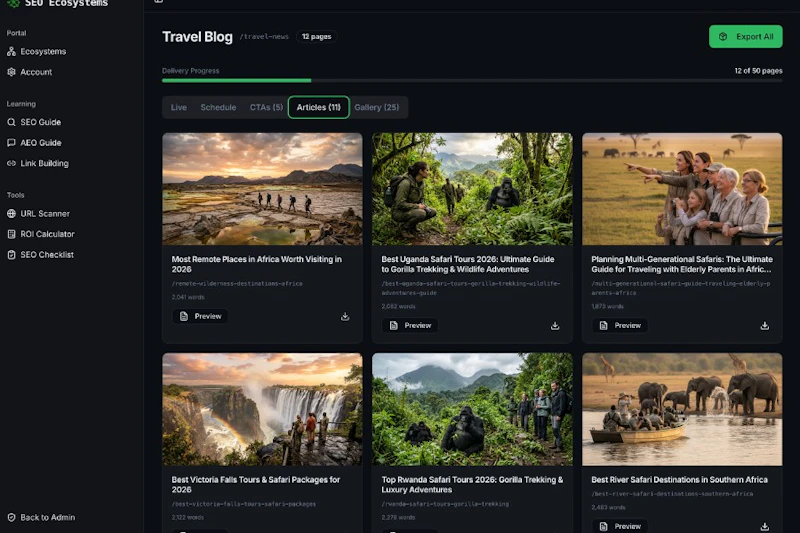This screenshot has width=800, height=533.
Task: Click the Travel Blog heading
Action: pos(197,37)
